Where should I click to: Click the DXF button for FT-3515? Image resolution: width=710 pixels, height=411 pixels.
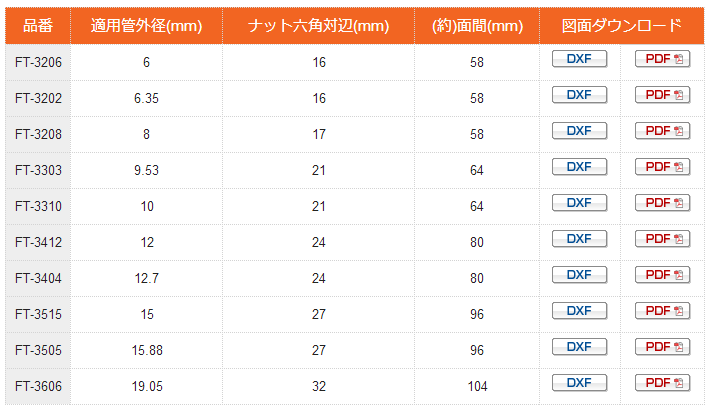pyautogui.click(x=579, y=311)
